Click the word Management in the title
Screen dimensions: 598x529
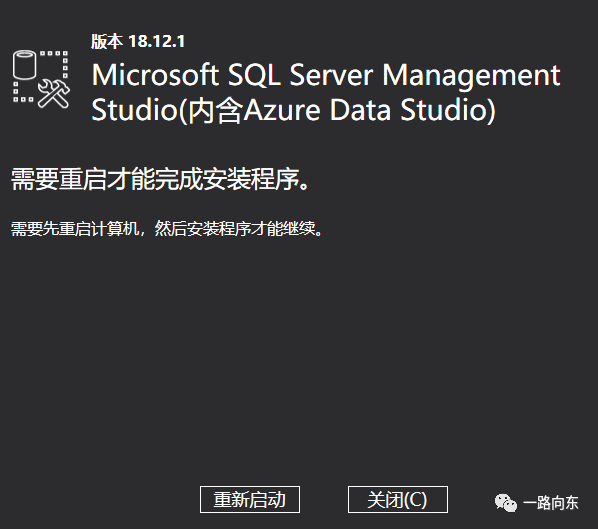471,76
